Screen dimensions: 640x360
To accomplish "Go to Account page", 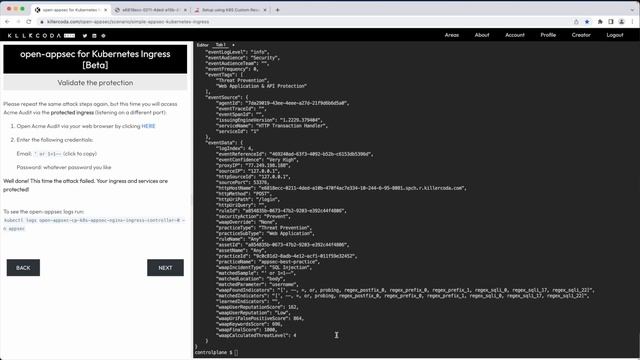I will [515, 35].
